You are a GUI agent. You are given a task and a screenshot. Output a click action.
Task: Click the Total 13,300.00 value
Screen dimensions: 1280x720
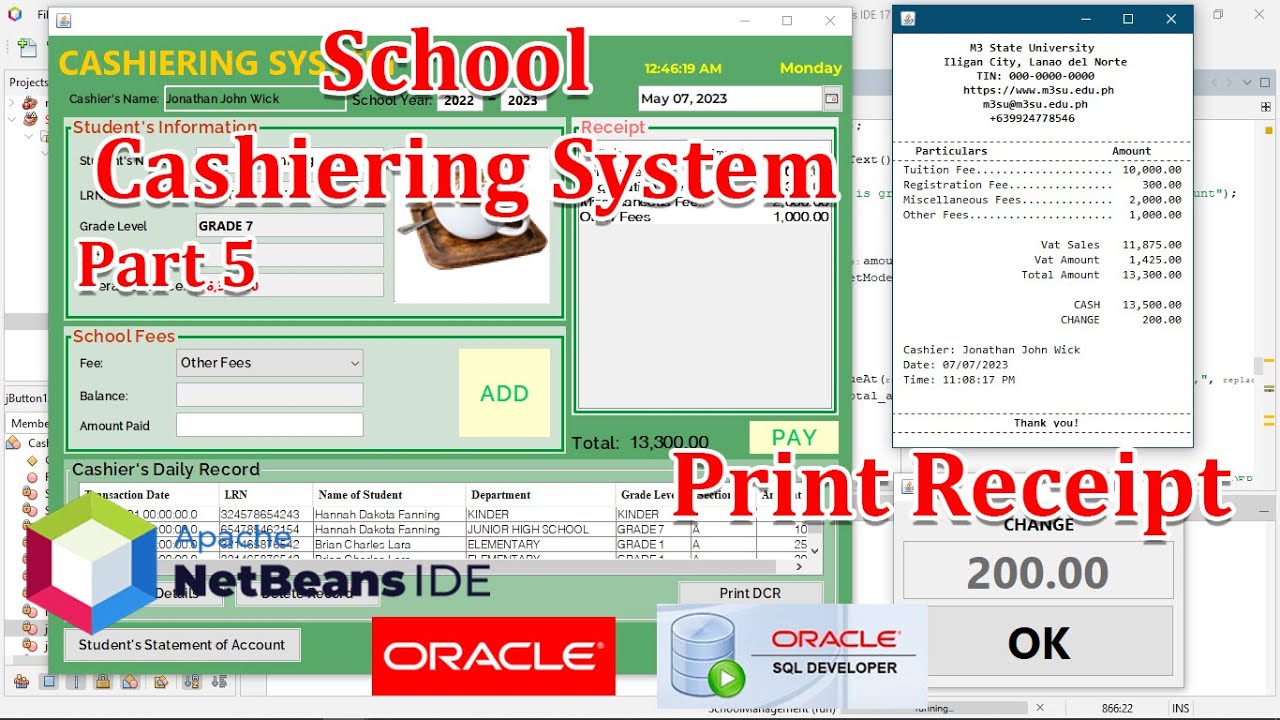(669, 442)
